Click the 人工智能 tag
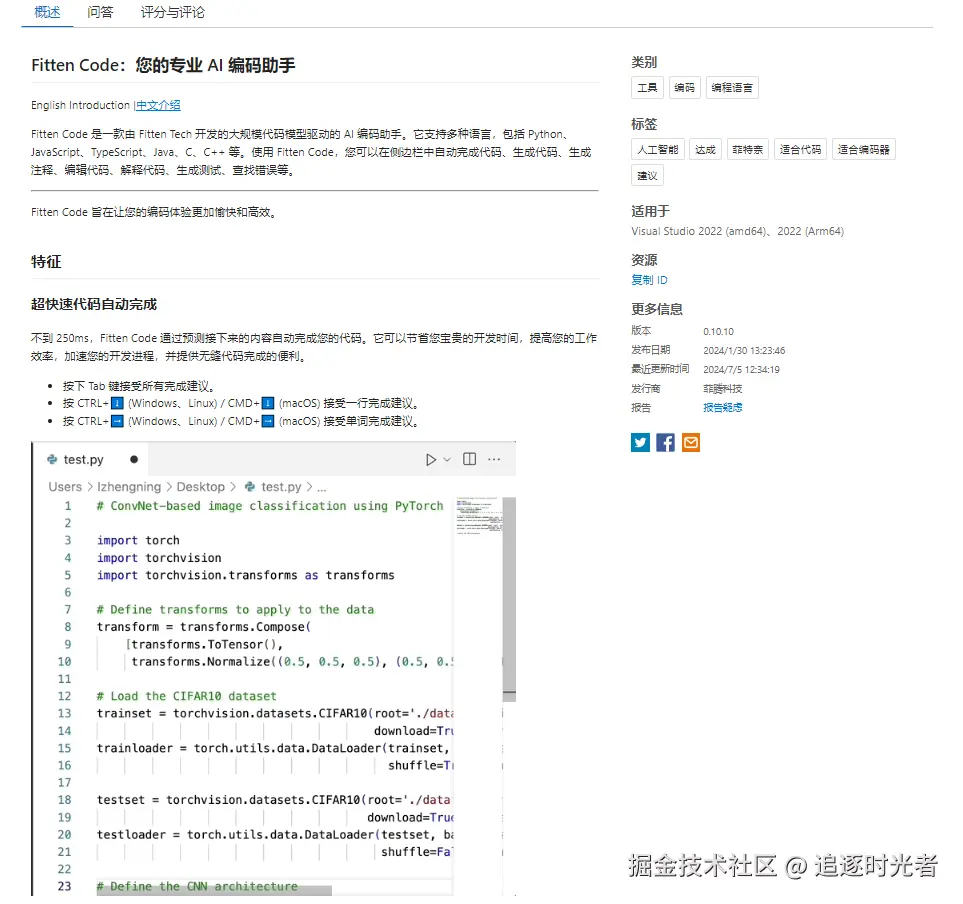The width and height of the screenshot is (963, 904). [658, 149]
